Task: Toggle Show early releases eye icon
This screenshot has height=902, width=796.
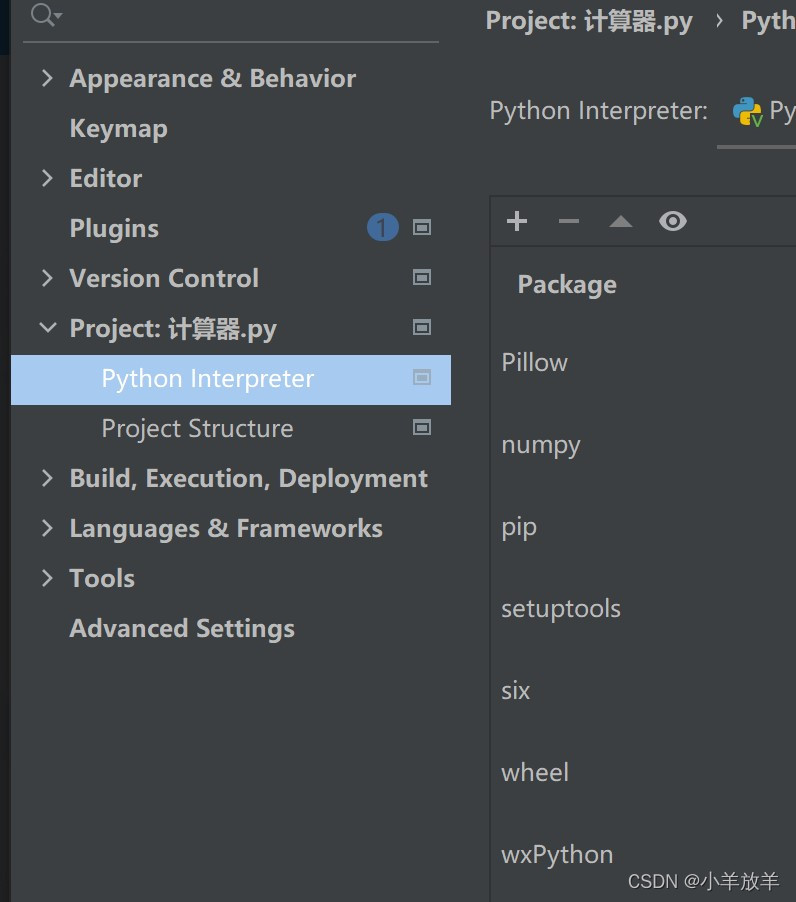Action: pyautogui.click(x=672, y=221)
